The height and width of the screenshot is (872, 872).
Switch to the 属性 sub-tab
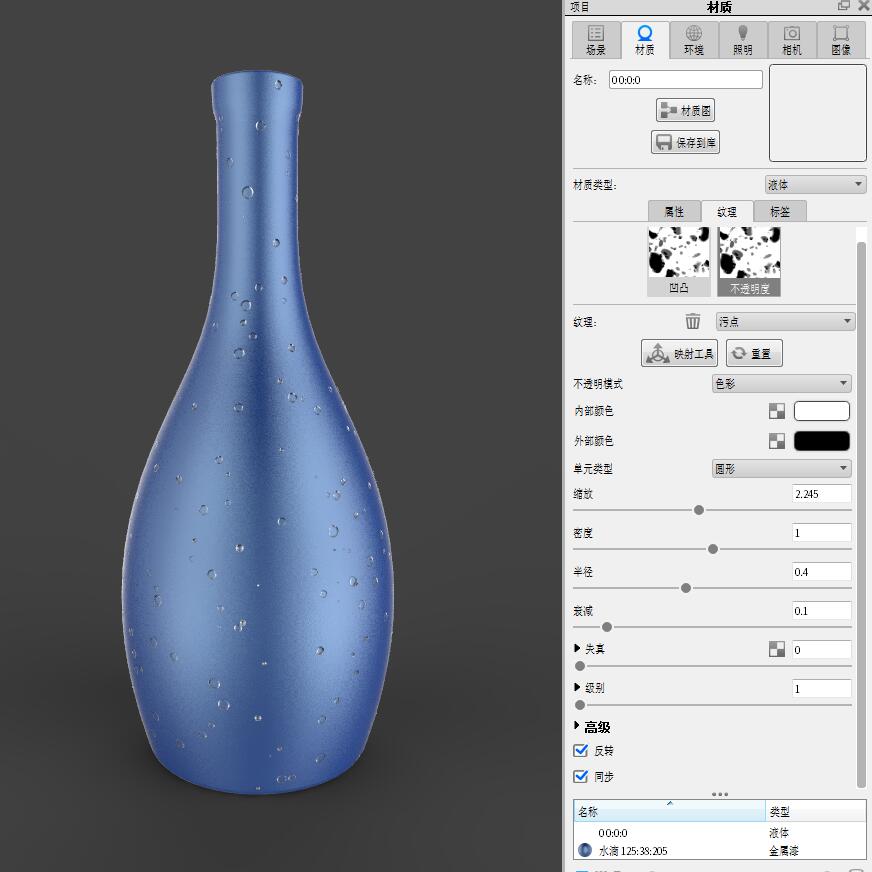(674, 211)
